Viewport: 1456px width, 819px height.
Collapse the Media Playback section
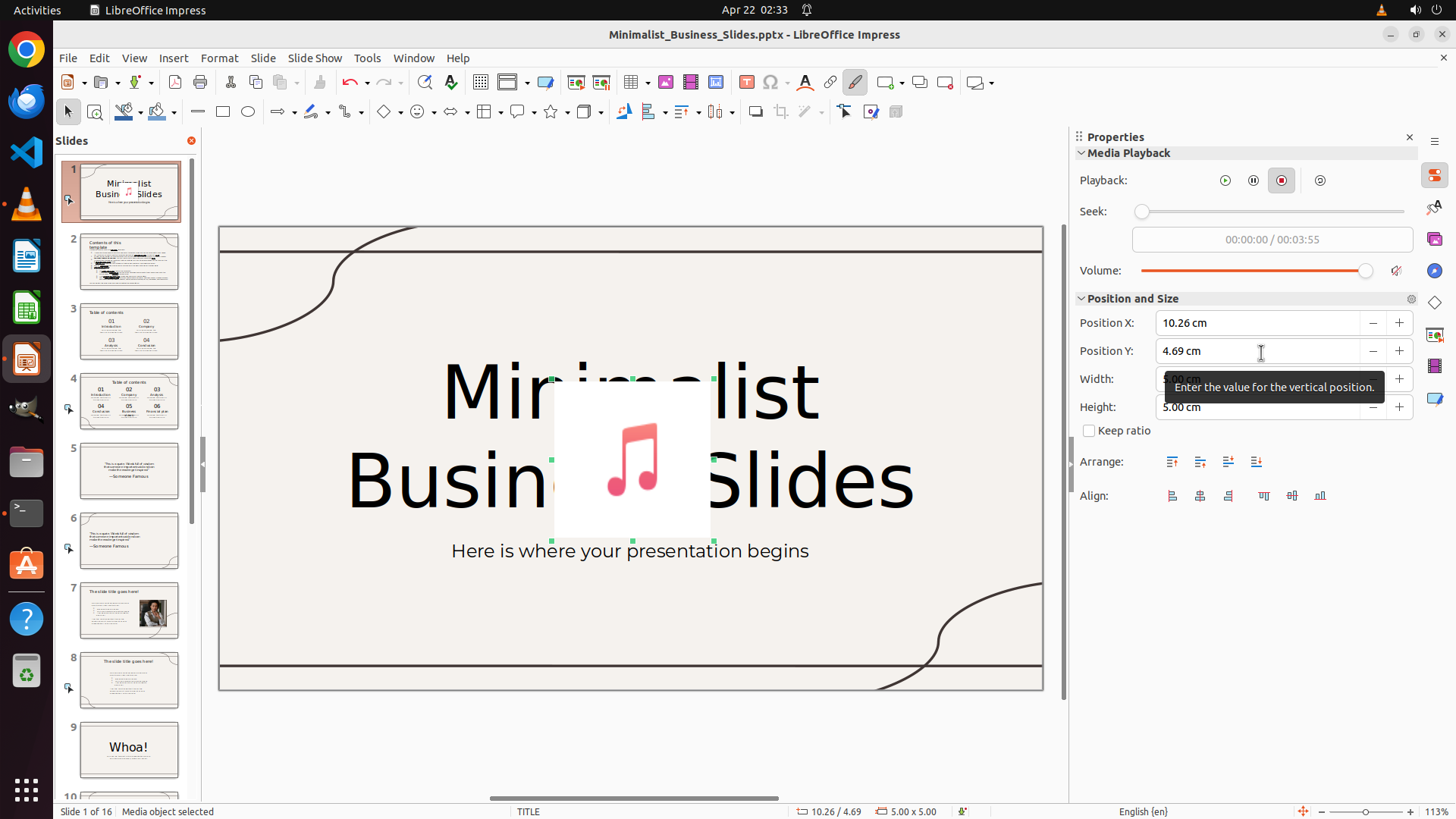pyautogui.click(x=1081, y=153)
